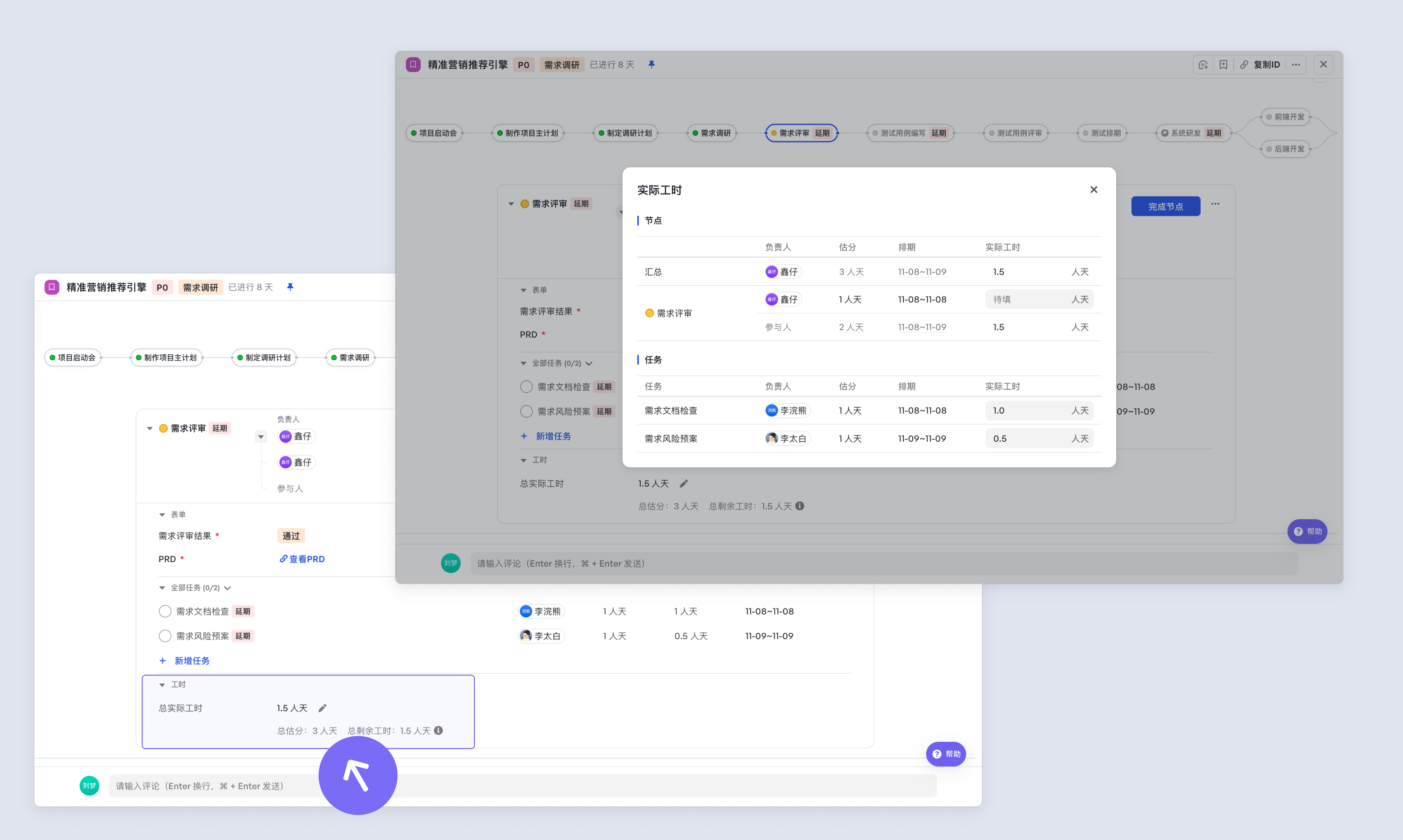Close the 实际工时 dialog
This screenshot has height=840, width=1403.
click(x=1094, y=190)
